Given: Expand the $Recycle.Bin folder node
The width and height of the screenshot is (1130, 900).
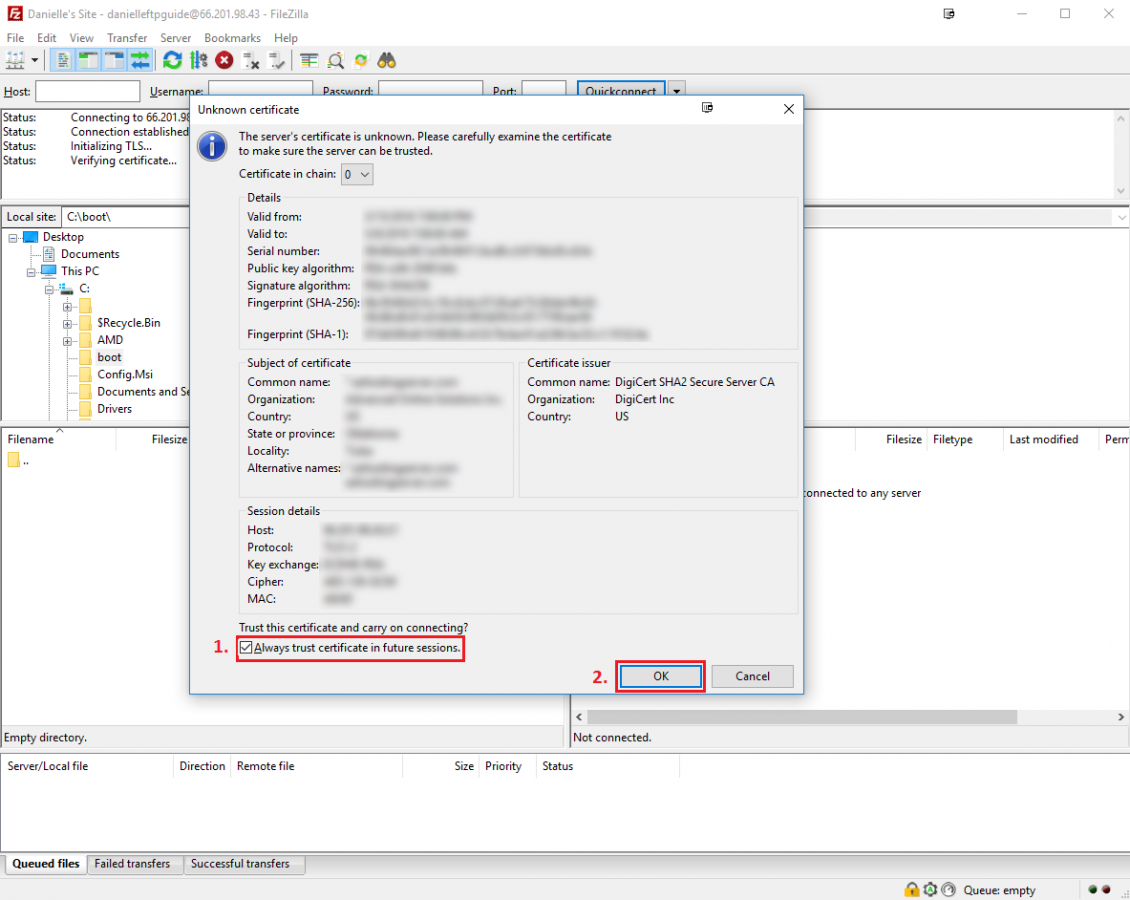Looking at the screenshot, I should click(67, 323).
